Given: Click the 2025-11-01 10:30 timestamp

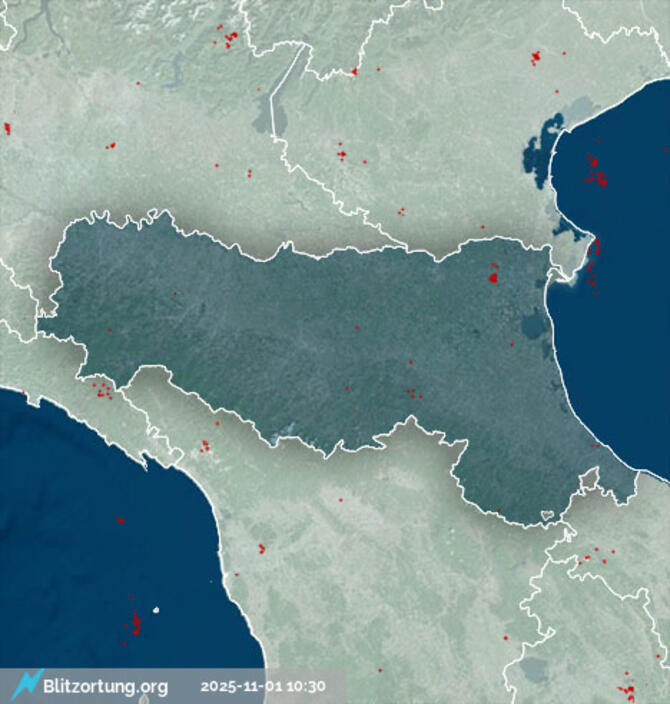Looking at the screenshot, I should pos(263,687).
